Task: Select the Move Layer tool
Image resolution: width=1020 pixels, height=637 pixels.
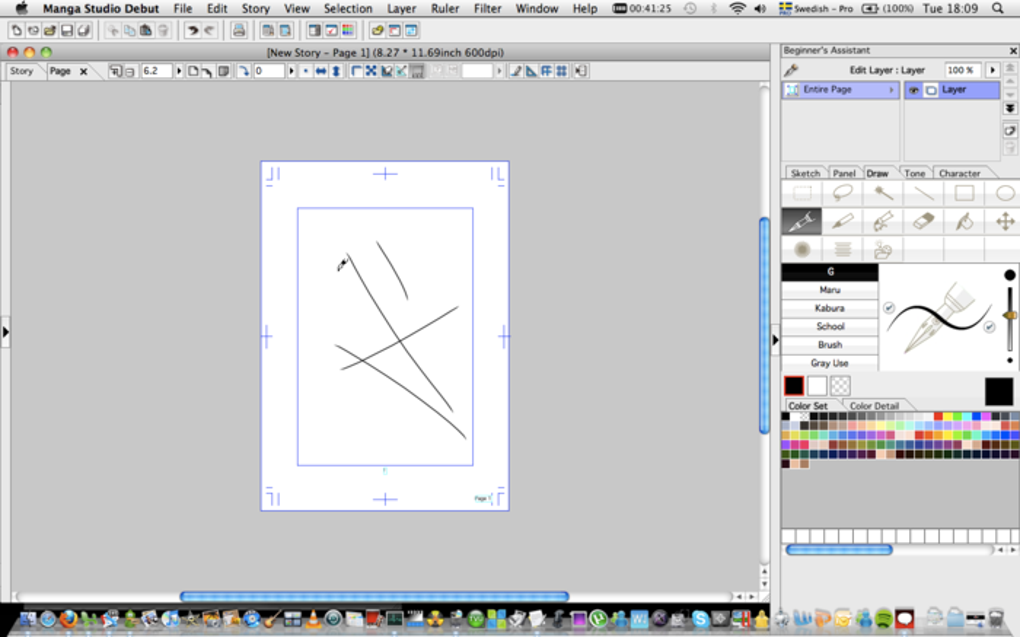Action: [x=1004, y=222]
